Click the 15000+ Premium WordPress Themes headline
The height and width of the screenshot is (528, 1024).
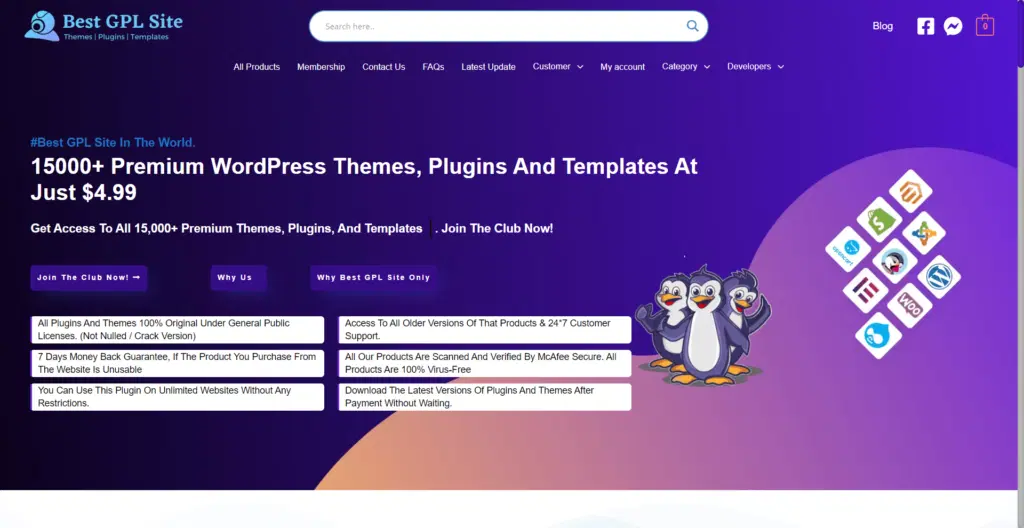tap(364, 179)
